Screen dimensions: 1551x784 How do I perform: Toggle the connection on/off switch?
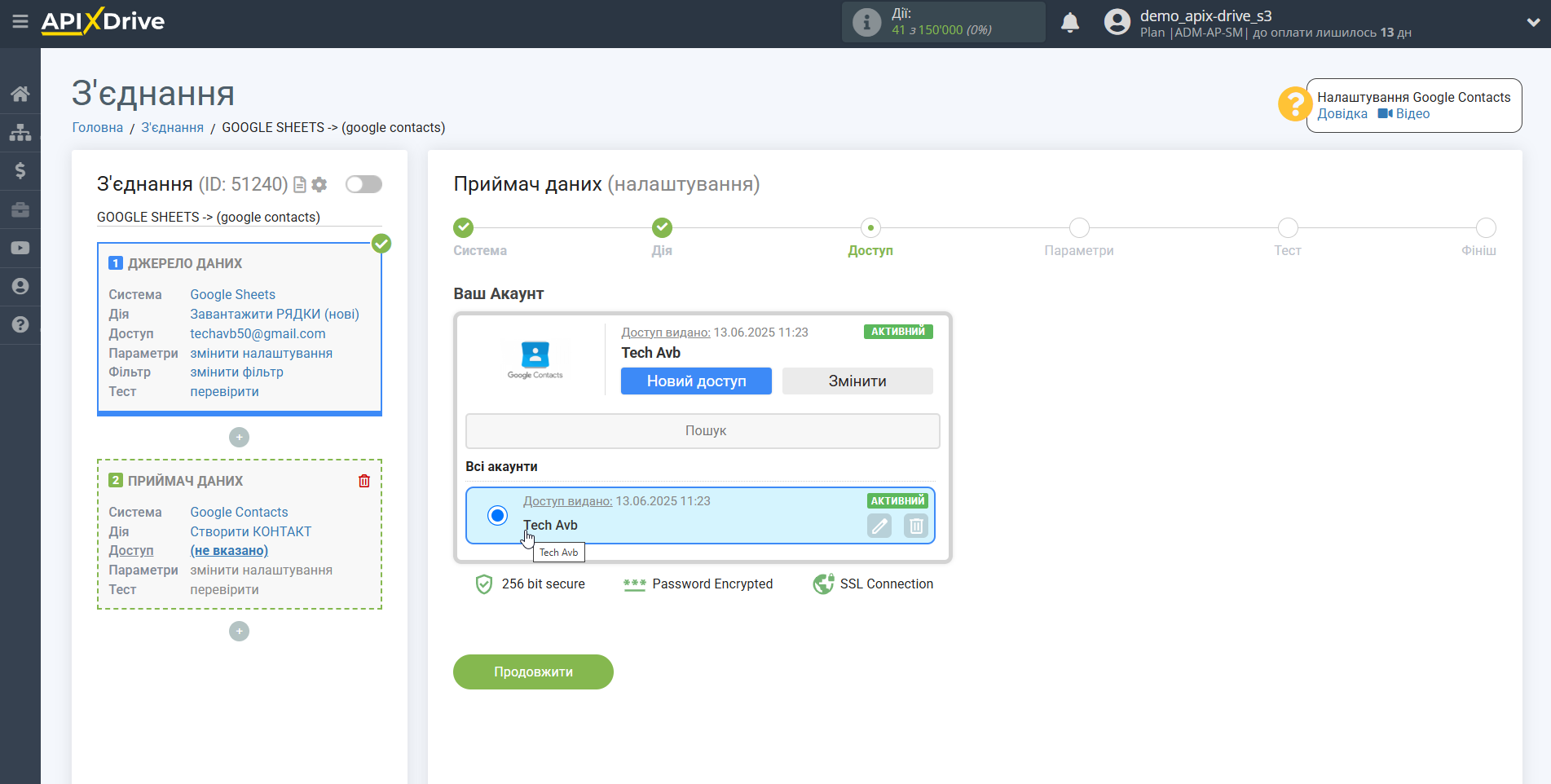tap(364, 184)
